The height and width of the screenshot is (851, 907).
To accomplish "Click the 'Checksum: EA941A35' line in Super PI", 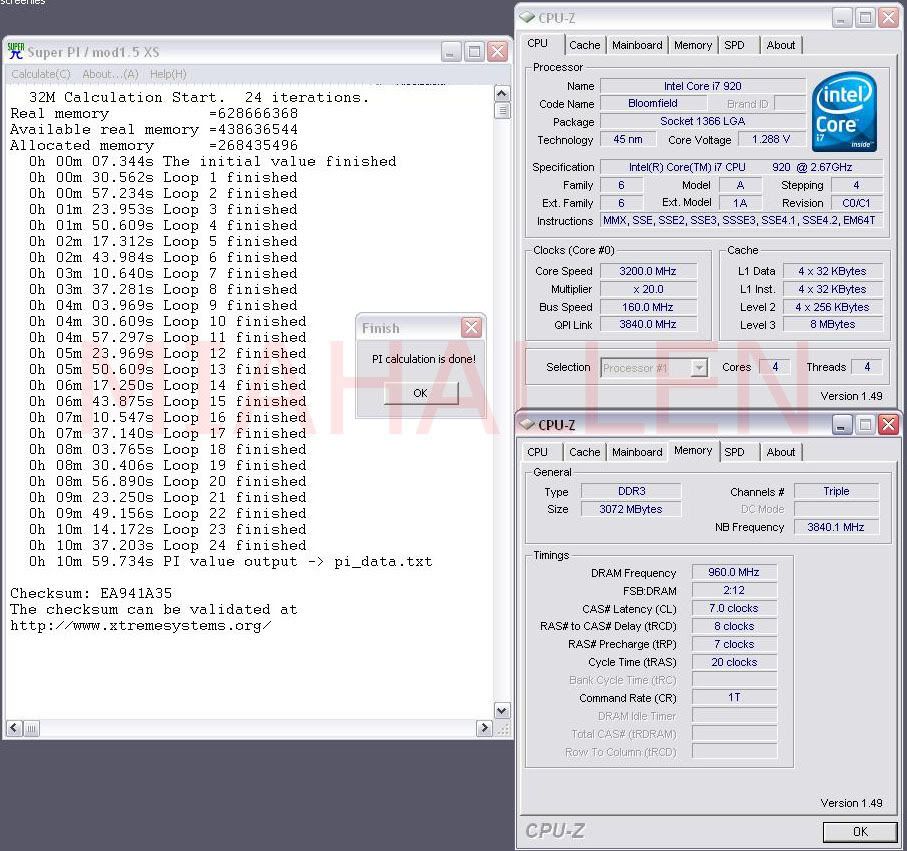I will [91, 594].
